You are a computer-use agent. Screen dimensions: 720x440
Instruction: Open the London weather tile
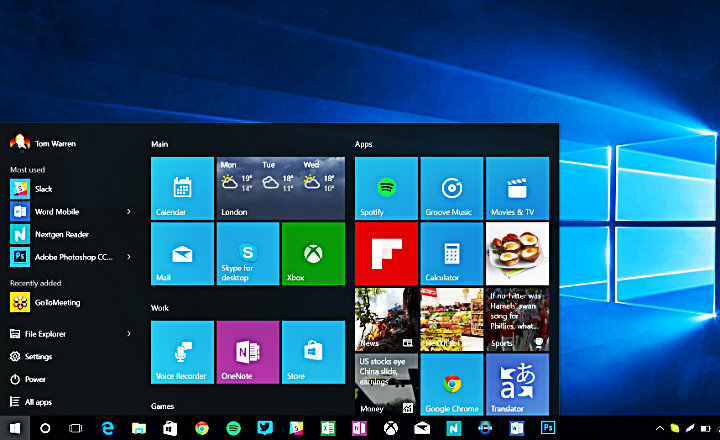(281, 188)
